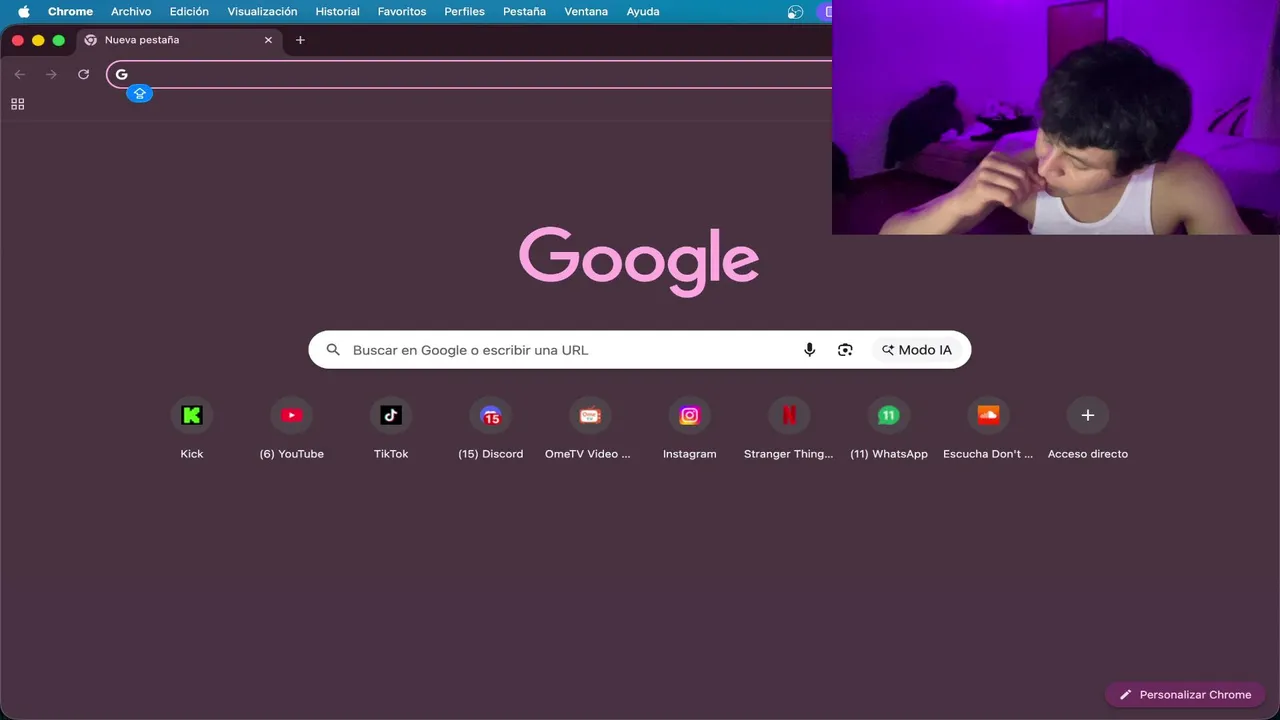Click the blue home badge below address bar
Image resolution: width=1280 pixels, height=720 pixels.
(140, 93)
